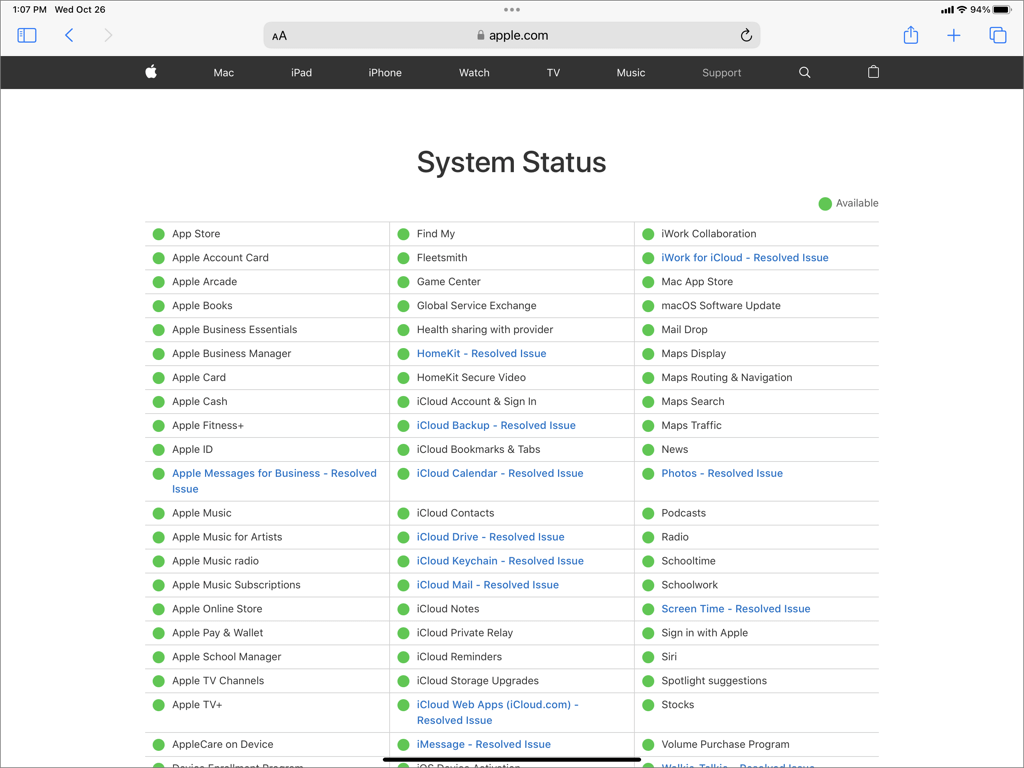This screenshot has width=1024, height=768.
Task: Tap the forward navigation arrow
Action: [108, 35]
